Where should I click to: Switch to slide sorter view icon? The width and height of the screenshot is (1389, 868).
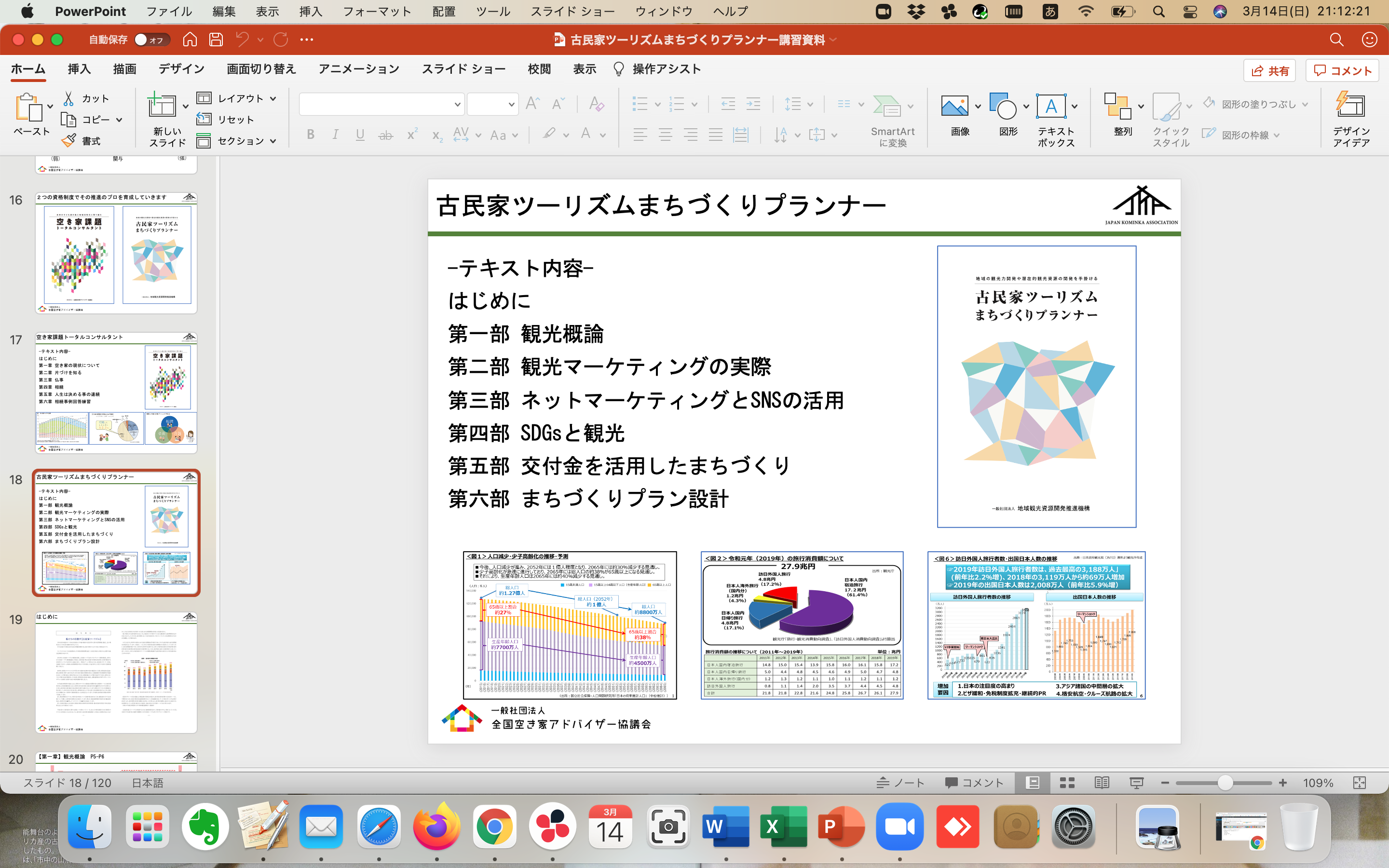coord(1067,783)
